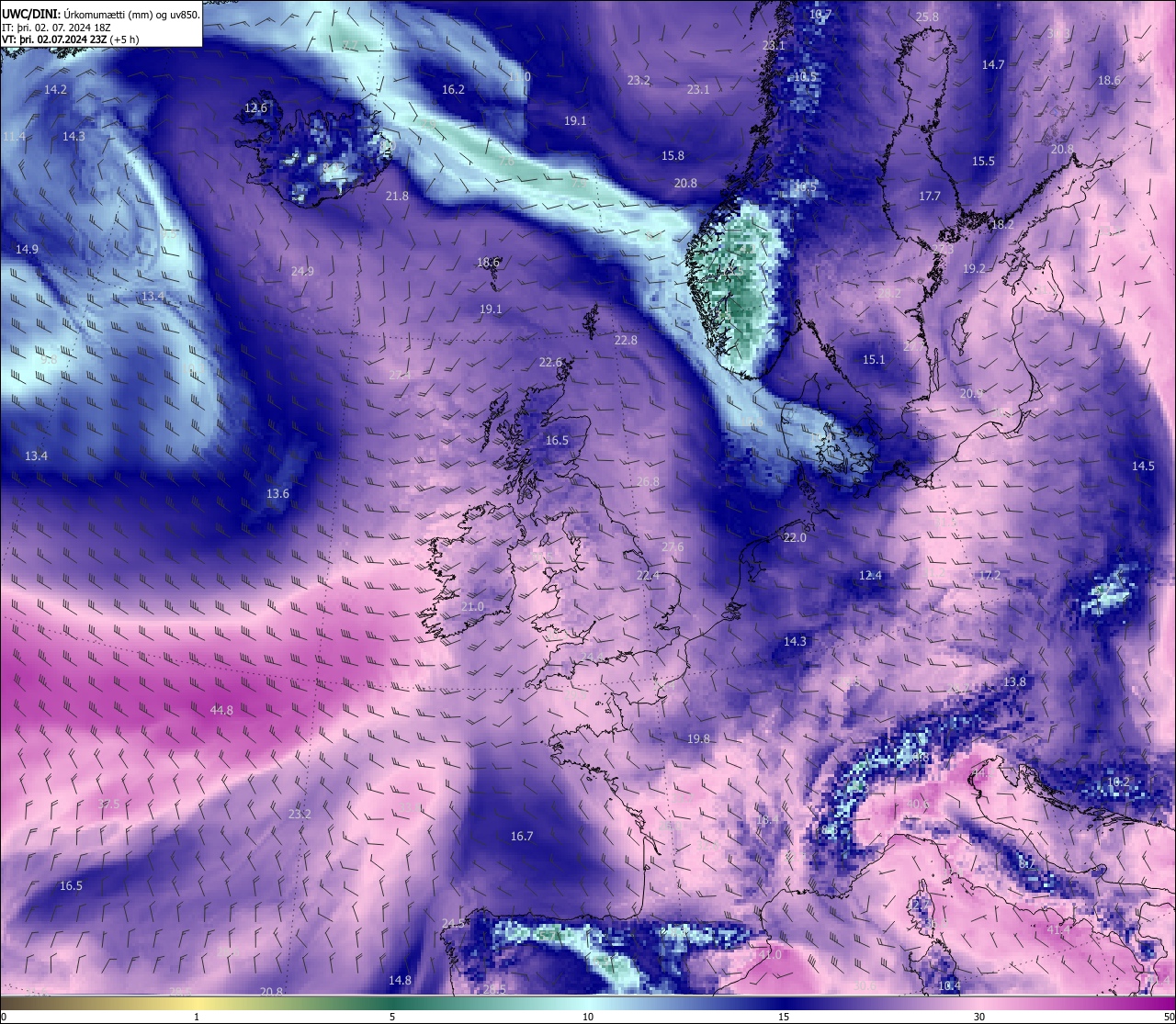
Task: Click the color scale label 5
Action: (x=392, y=1017)
